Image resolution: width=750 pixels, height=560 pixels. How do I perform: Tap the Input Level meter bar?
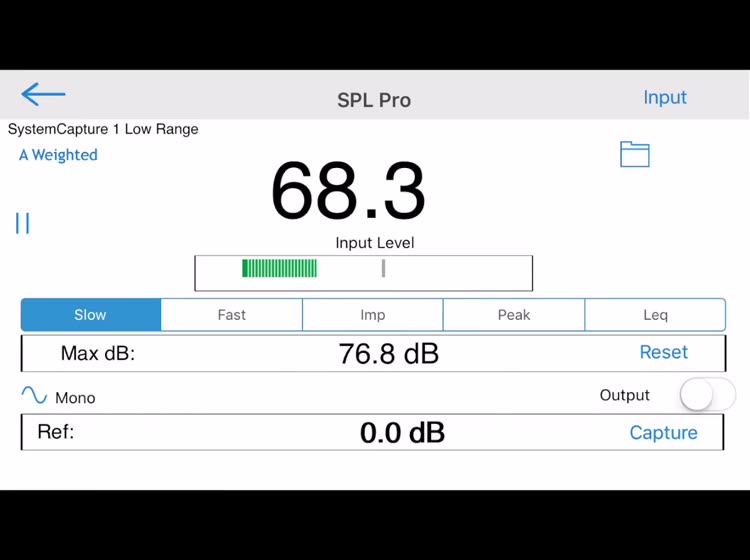364,273
